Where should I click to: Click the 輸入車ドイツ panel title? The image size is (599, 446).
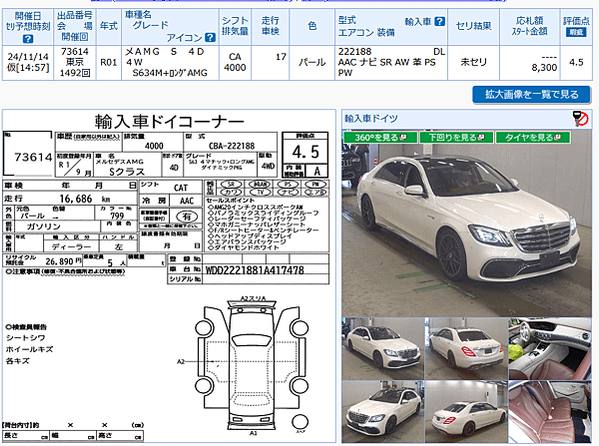tap(371, 118)
